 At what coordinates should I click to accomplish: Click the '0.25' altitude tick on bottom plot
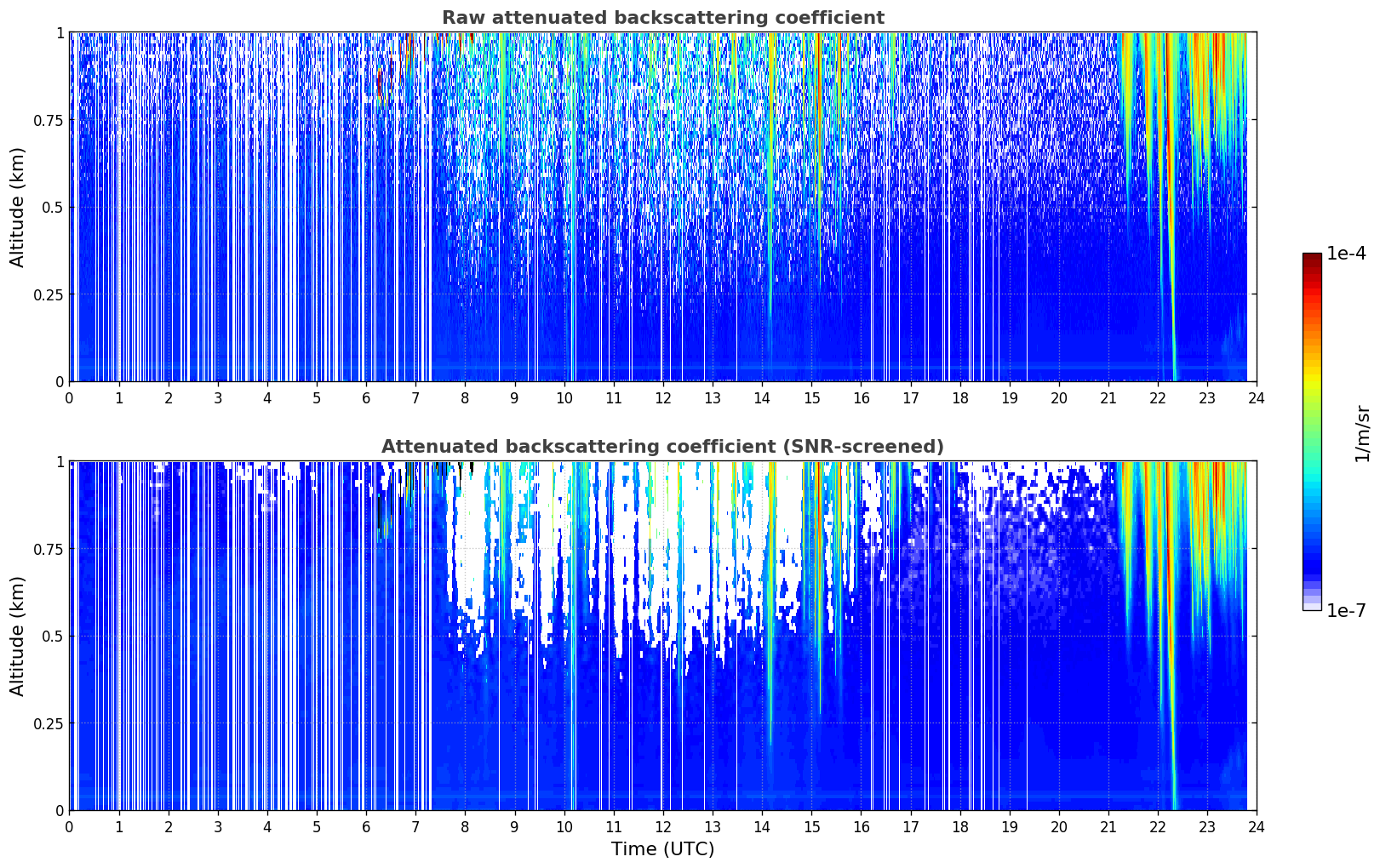[x=48, y=723]
